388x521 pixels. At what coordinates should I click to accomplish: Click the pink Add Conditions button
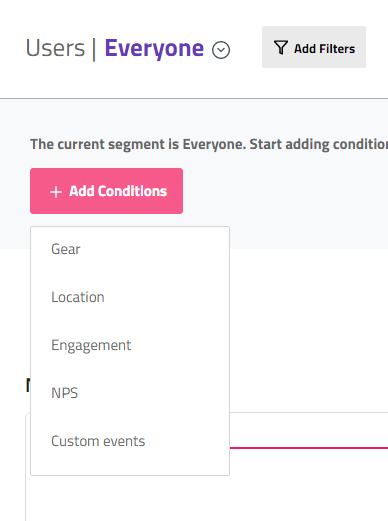106,191
